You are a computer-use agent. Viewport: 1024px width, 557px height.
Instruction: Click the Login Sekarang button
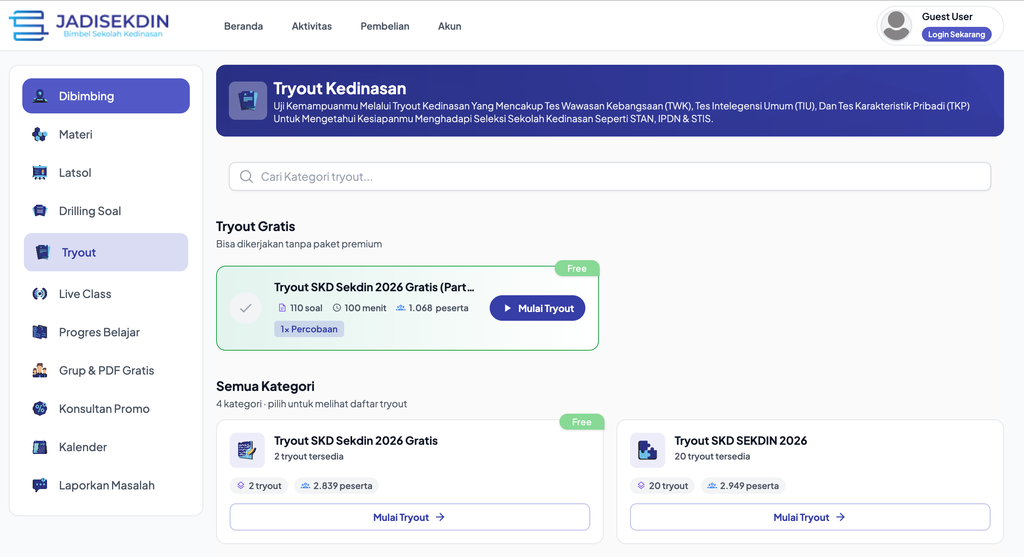pos(956,35)
